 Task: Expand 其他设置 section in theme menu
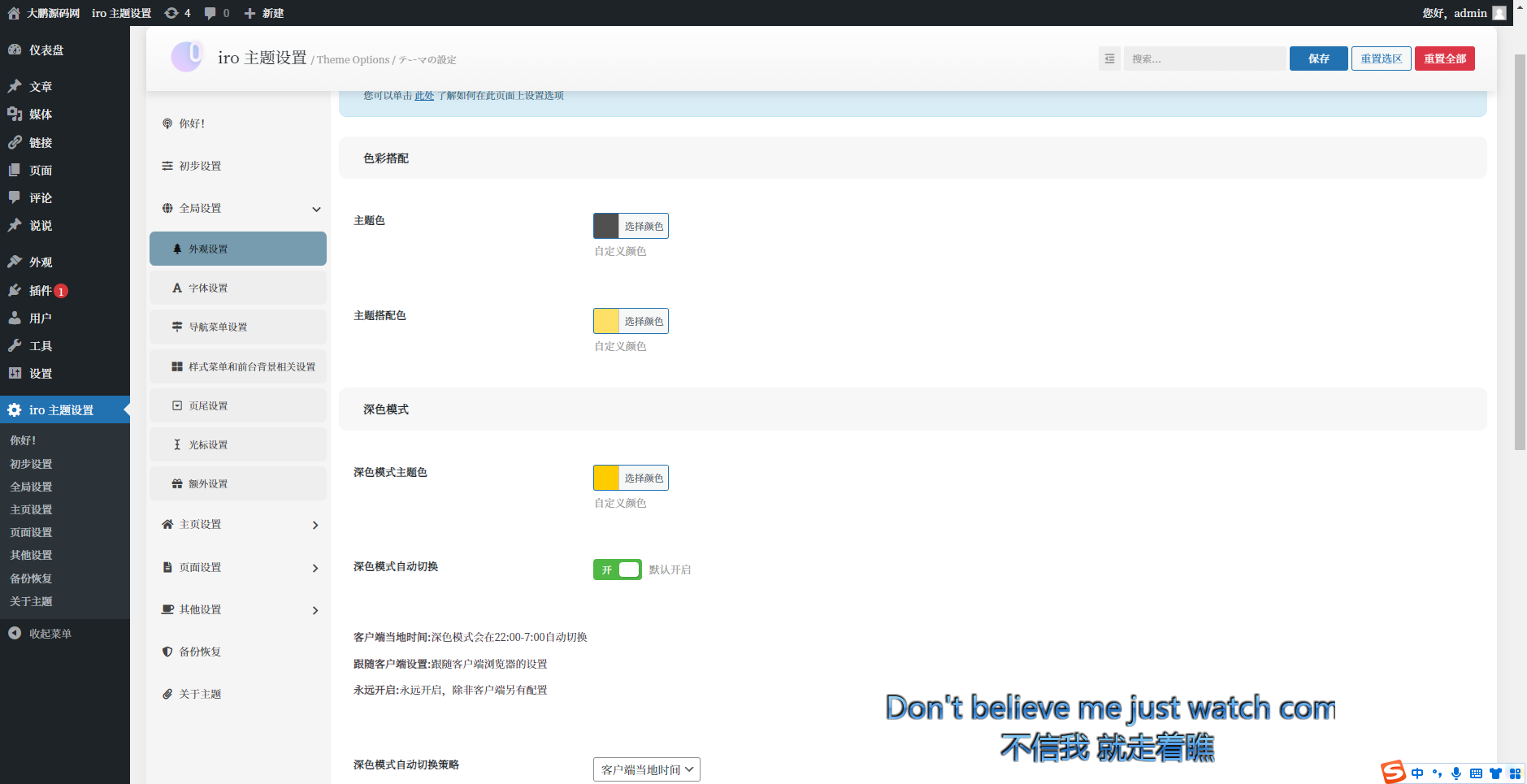pyautogui.click(x=315, y=610)
